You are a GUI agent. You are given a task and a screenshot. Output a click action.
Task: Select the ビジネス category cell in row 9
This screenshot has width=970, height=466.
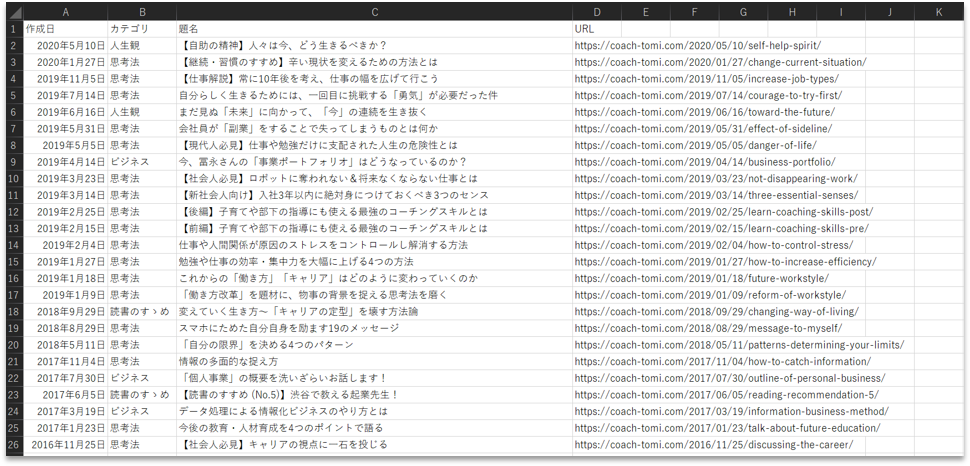click(130, 161)
